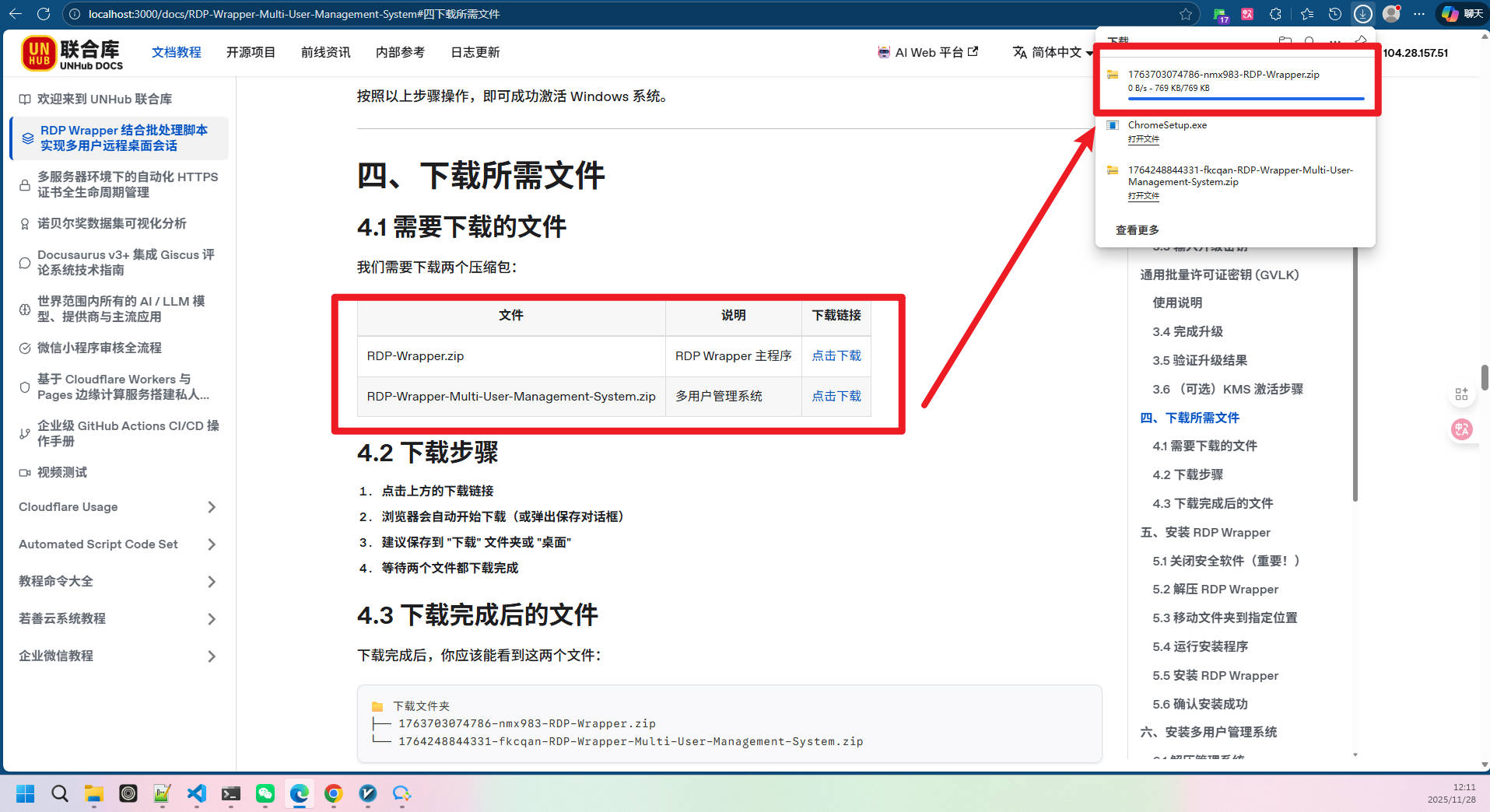The image size is (1490, 812).
Task: Open the AI / LLM 模型 sidebar article
Action: click(118, 309)
